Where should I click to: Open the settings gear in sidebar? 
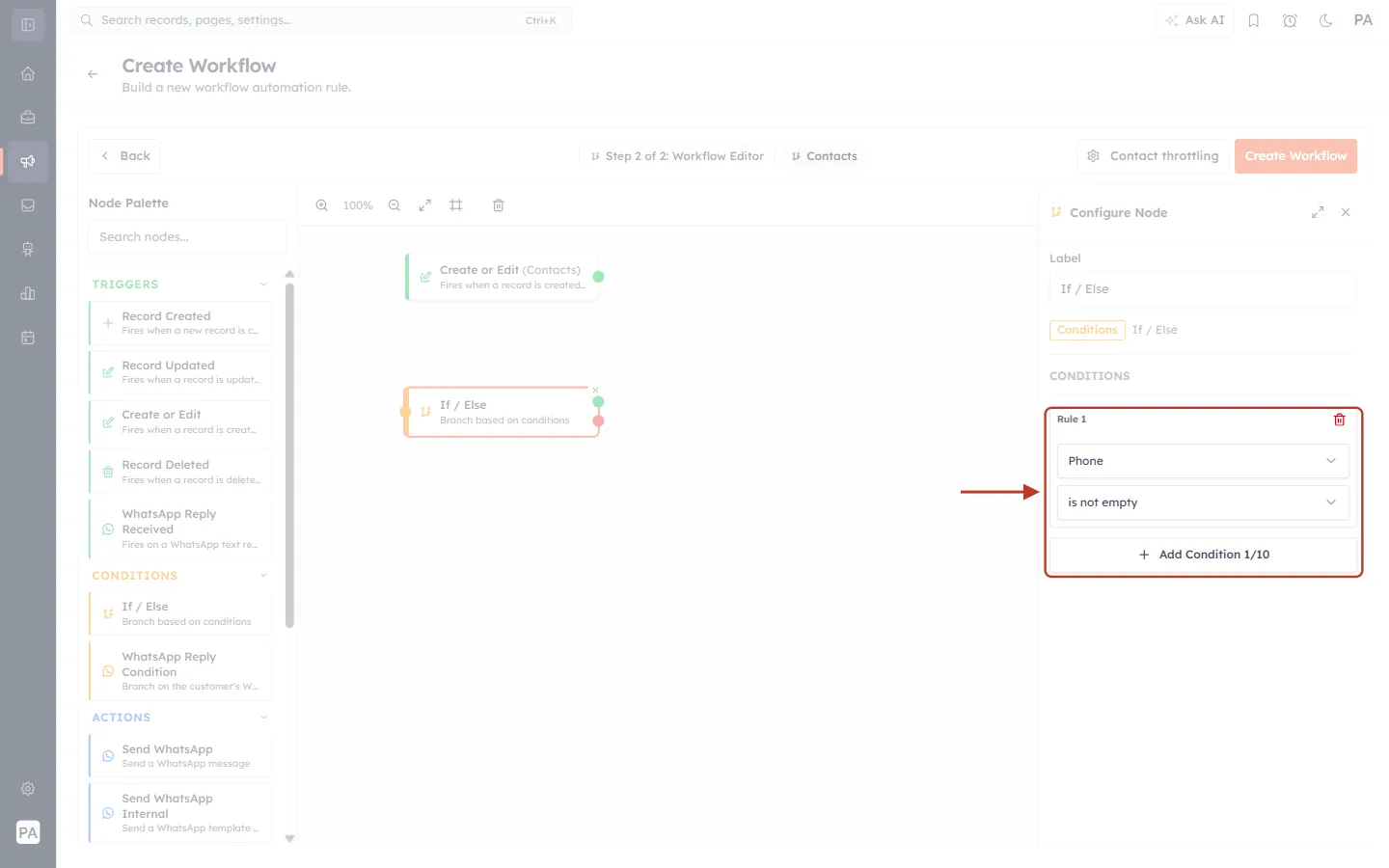[28, 789]
